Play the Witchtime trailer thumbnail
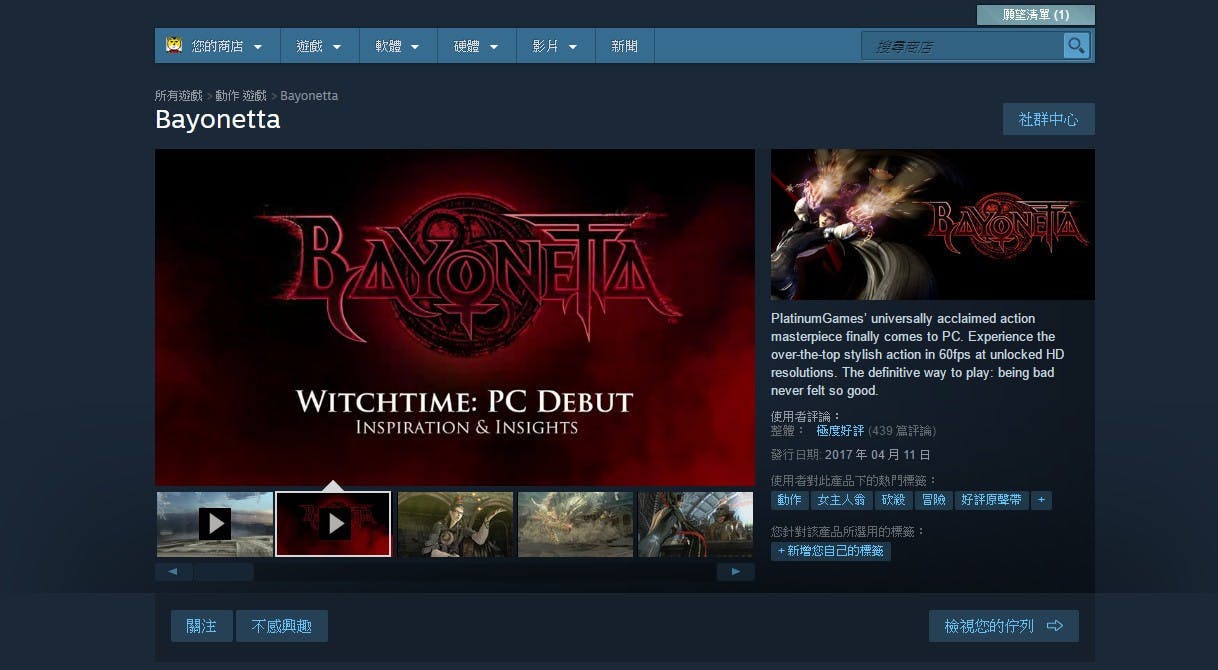Viewport: 1218px width, 670px height. click(333, 524)
